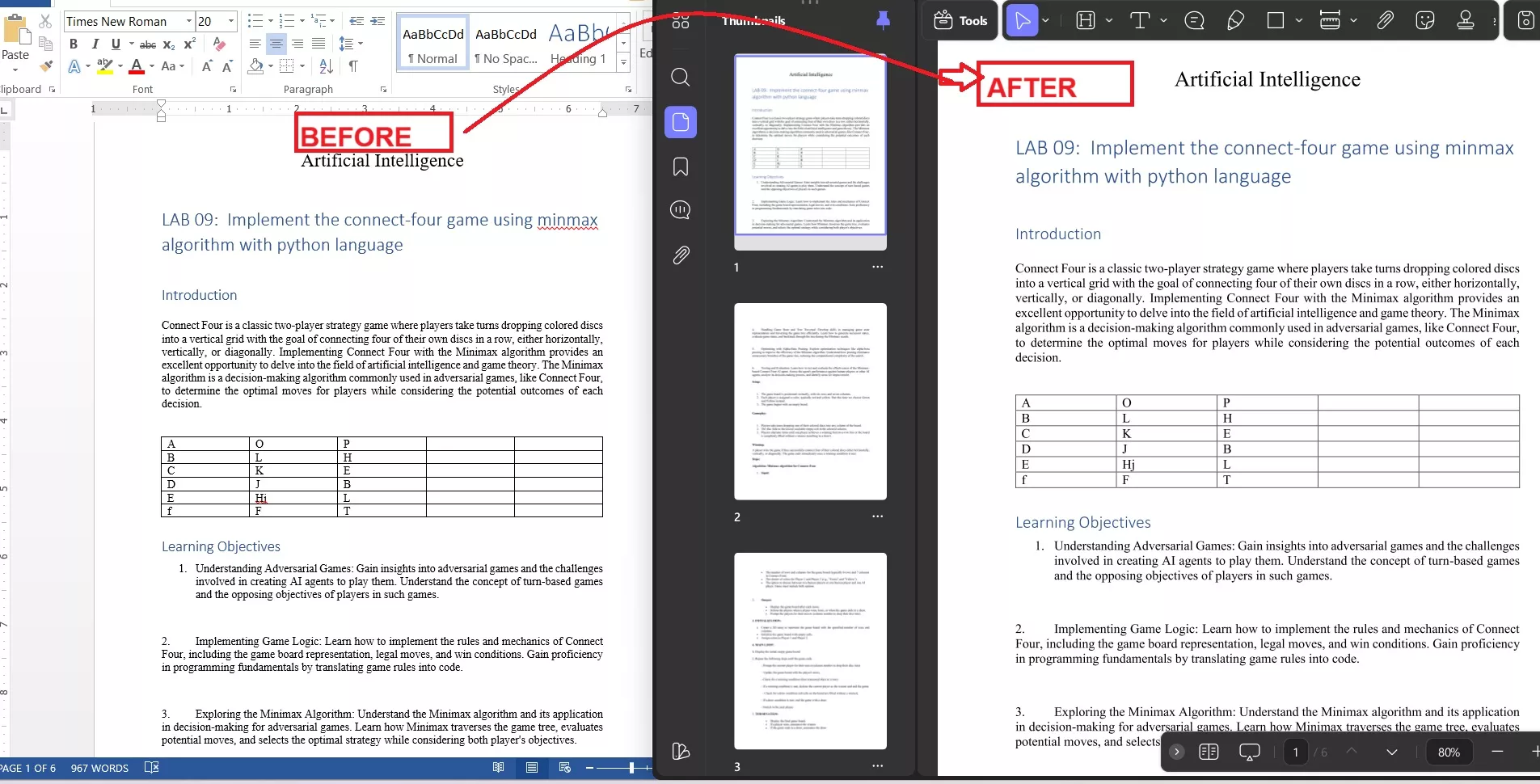Image resolution: width=1540 pixels, height=784 pixels.
Task: Open the Tools menu in the PDF app
Action: [961, 20]
